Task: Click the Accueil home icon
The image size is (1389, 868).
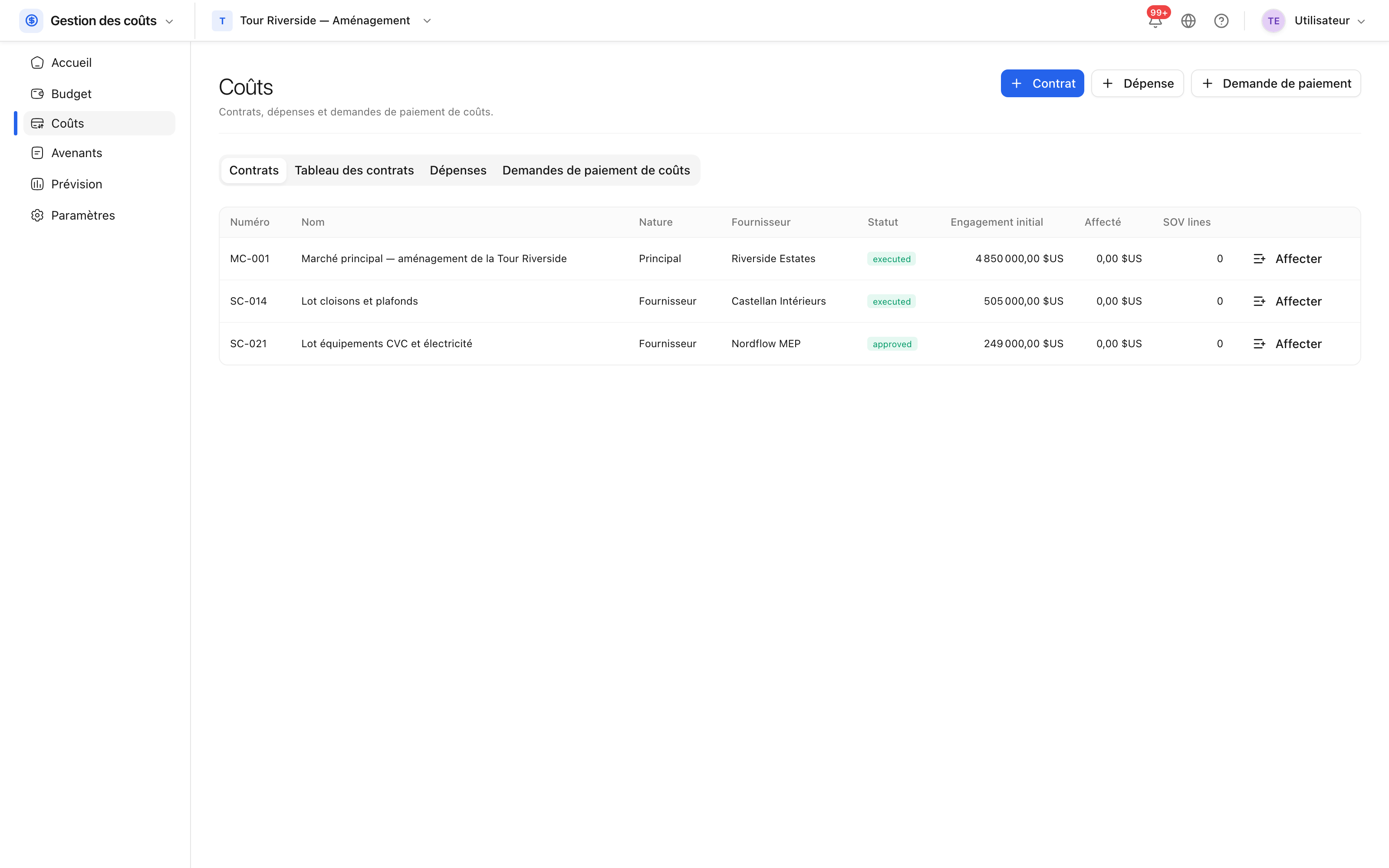Action: pyautogui.click(x=37, y=62)
